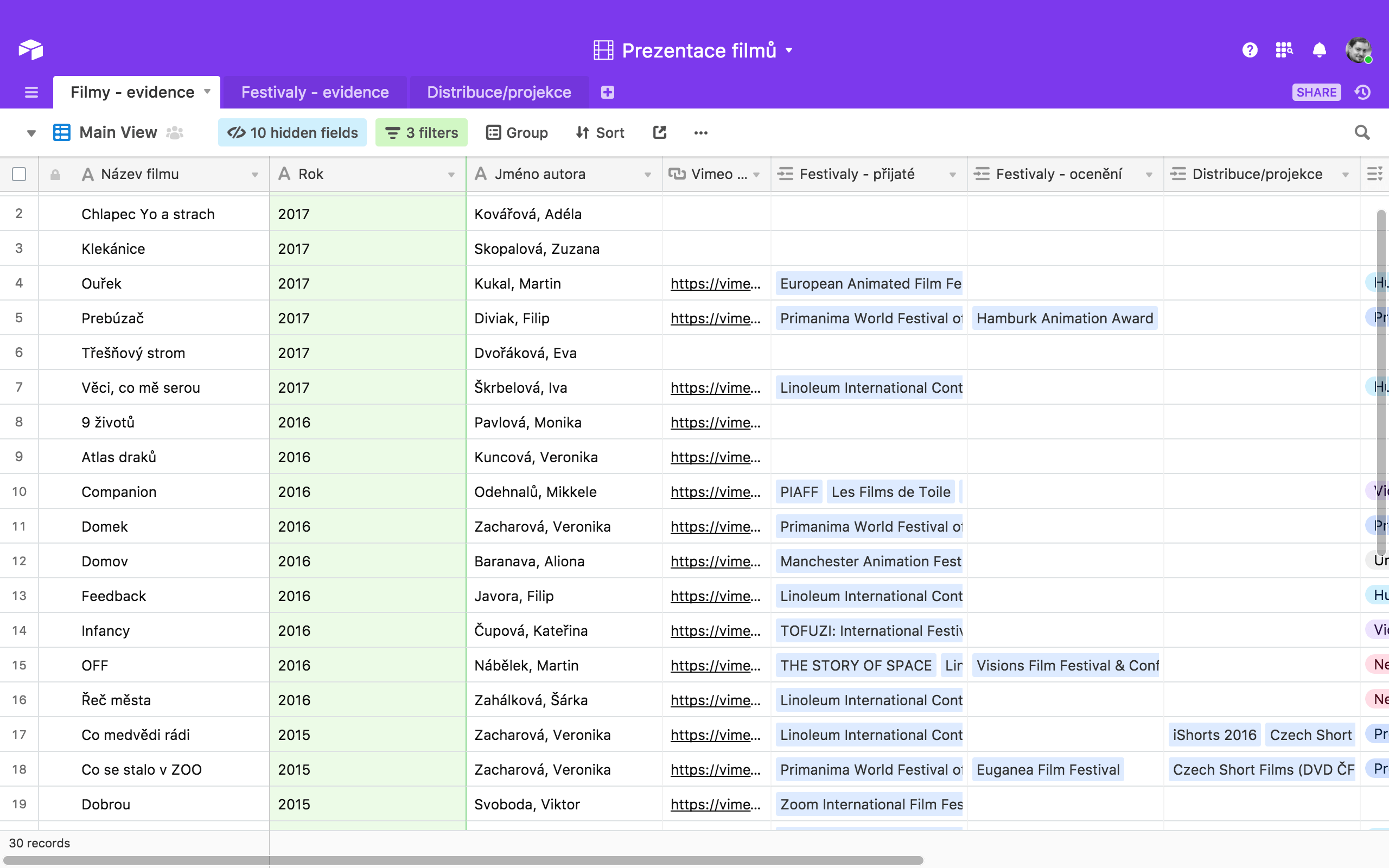Open the hamburger tables list icon
This screenshot has height=868, width=1389.
pos(31,92)
